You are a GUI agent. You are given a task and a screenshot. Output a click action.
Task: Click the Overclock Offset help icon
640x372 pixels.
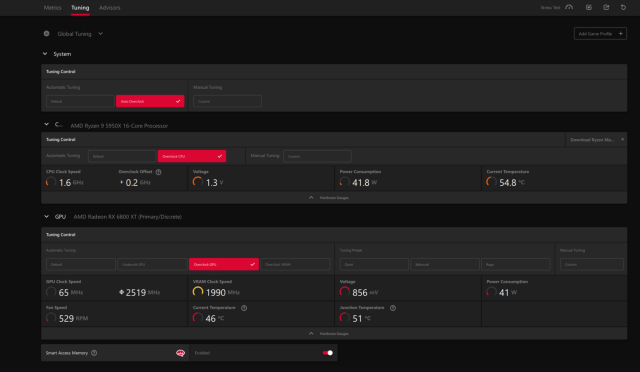pyautogui.click(x=158, y=172)
